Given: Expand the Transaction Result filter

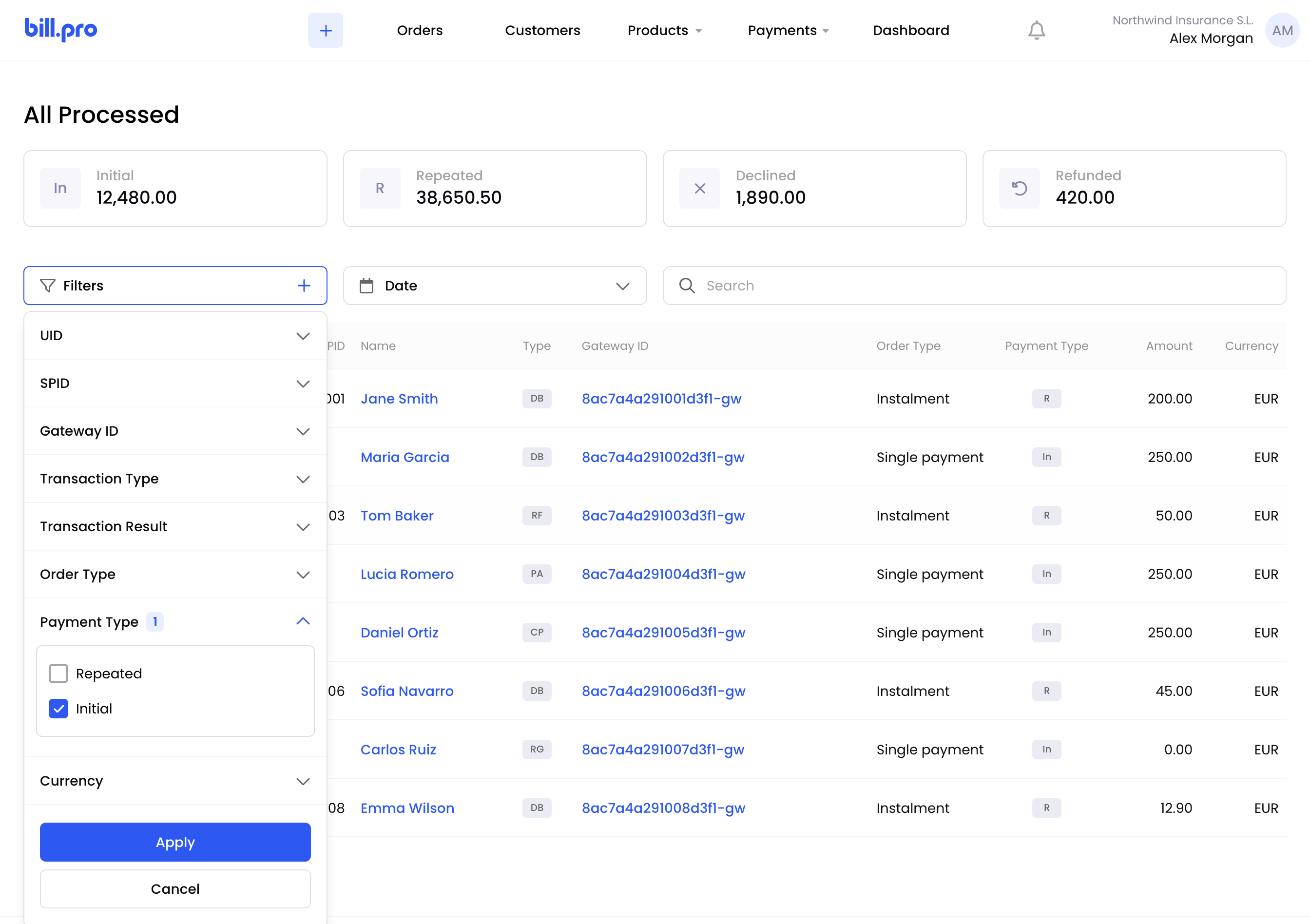Looking at the screenshot, I should tap(175, 526).
